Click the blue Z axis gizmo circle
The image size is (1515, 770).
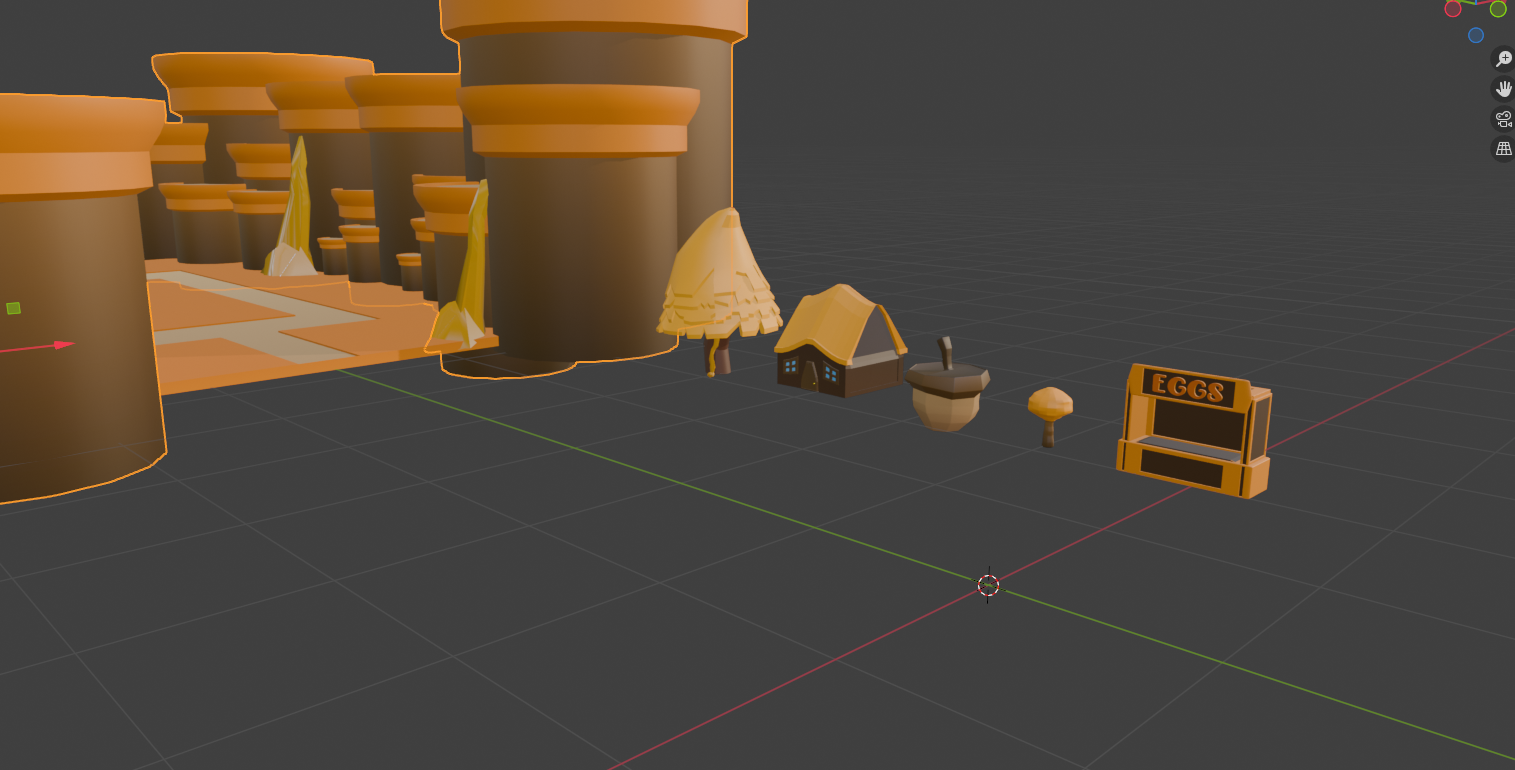point(1476,35)
